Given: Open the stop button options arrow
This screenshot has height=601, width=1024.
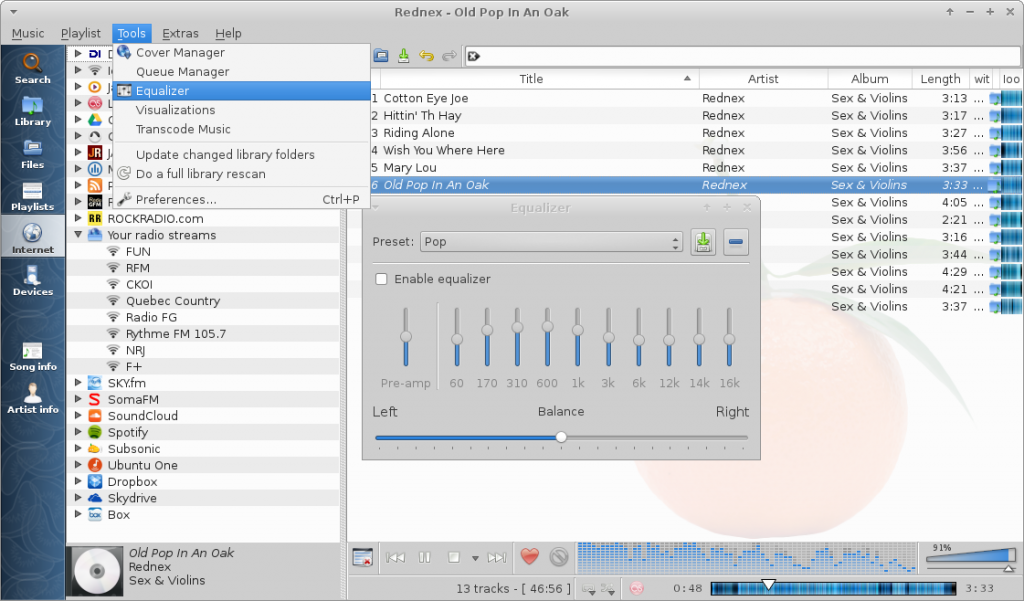Looking at the screenshot, I should coord(475,558).
